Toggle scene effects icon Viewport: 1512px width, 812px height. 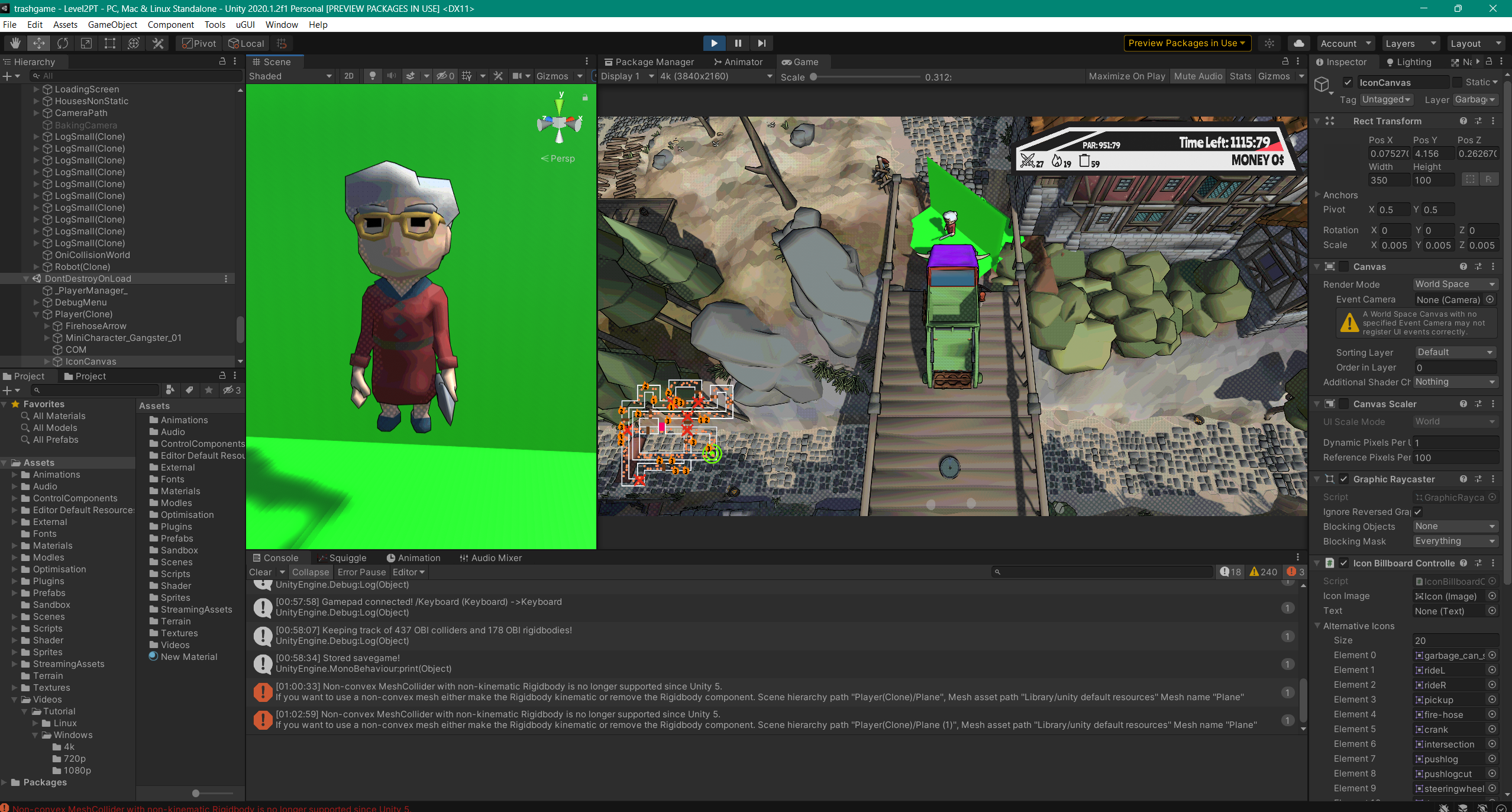point(410,76)
